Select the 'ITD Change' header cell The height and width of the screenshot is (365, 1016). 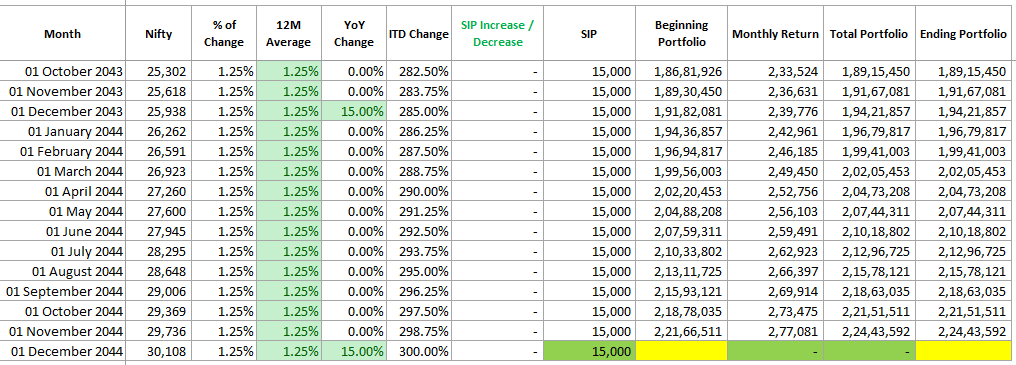419,34
